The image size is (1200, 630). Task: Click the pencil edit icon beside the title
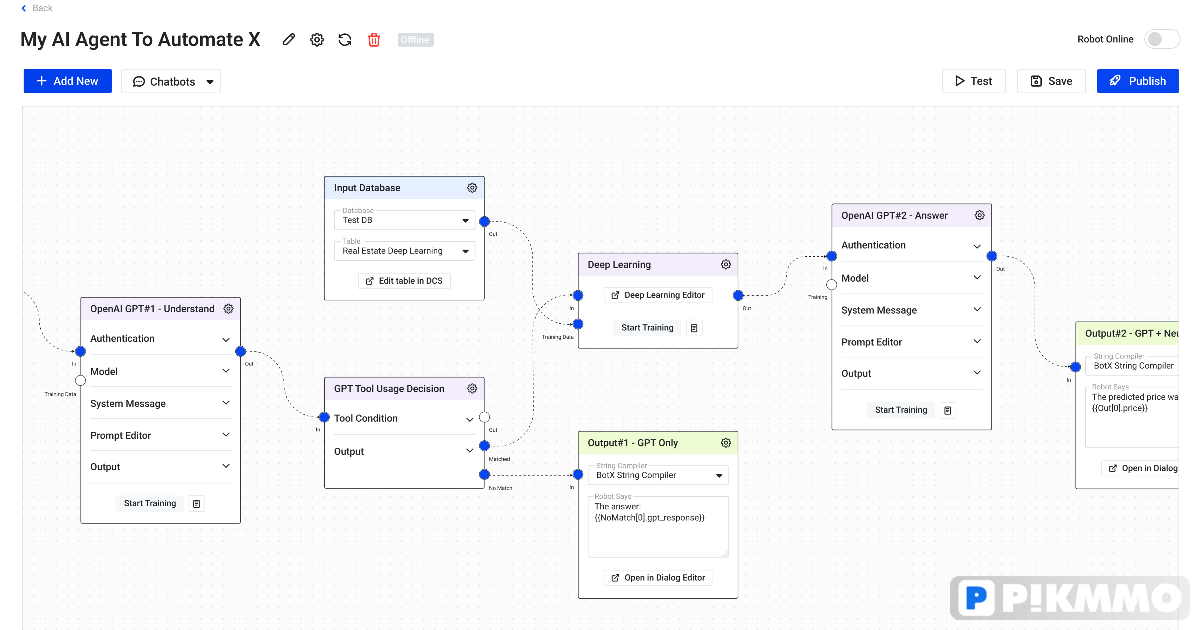(x=289, y=40)
